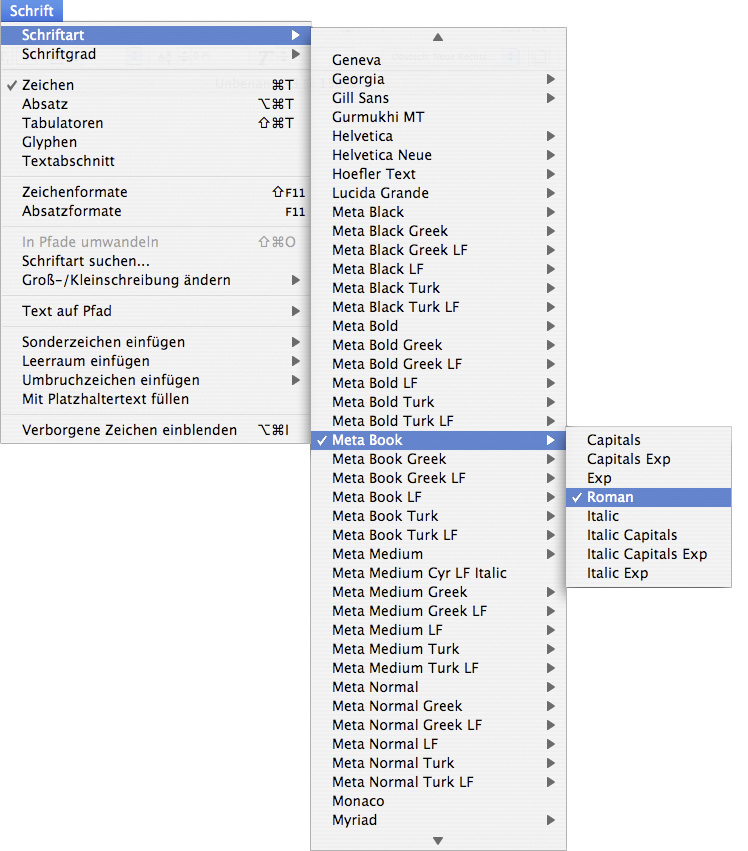Choose Mit Platzhaltertext füllen

[x=156, y=399]
